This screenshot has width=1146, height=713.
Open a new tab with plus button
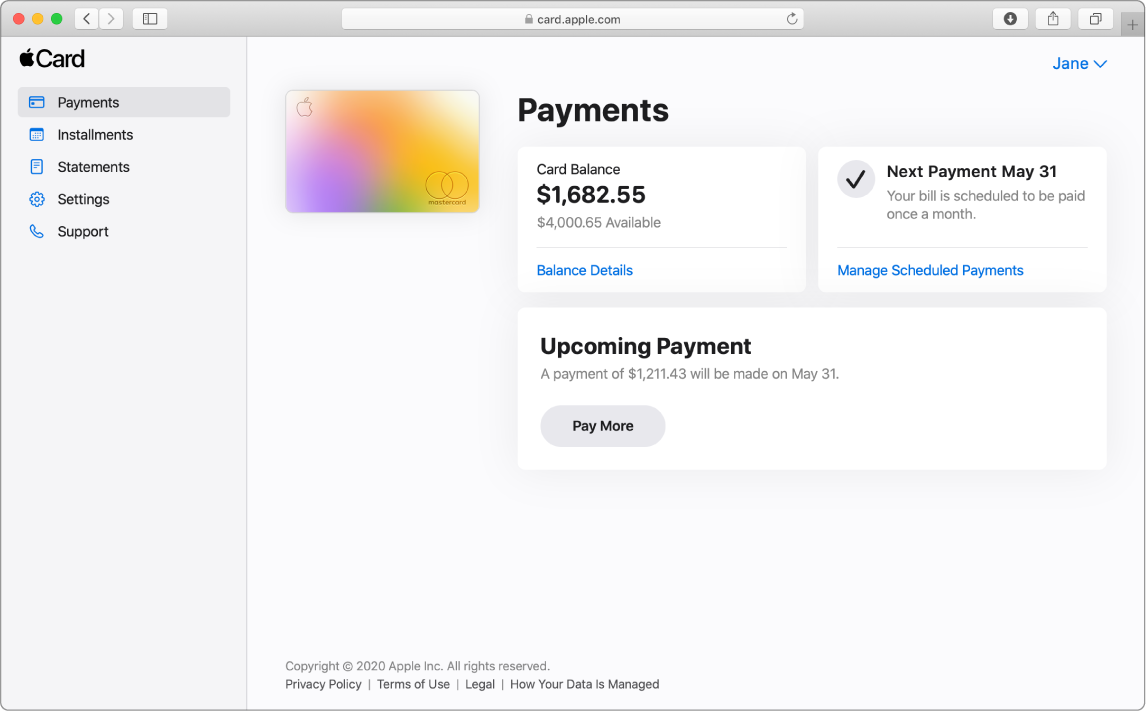[x=1132, y=26]
